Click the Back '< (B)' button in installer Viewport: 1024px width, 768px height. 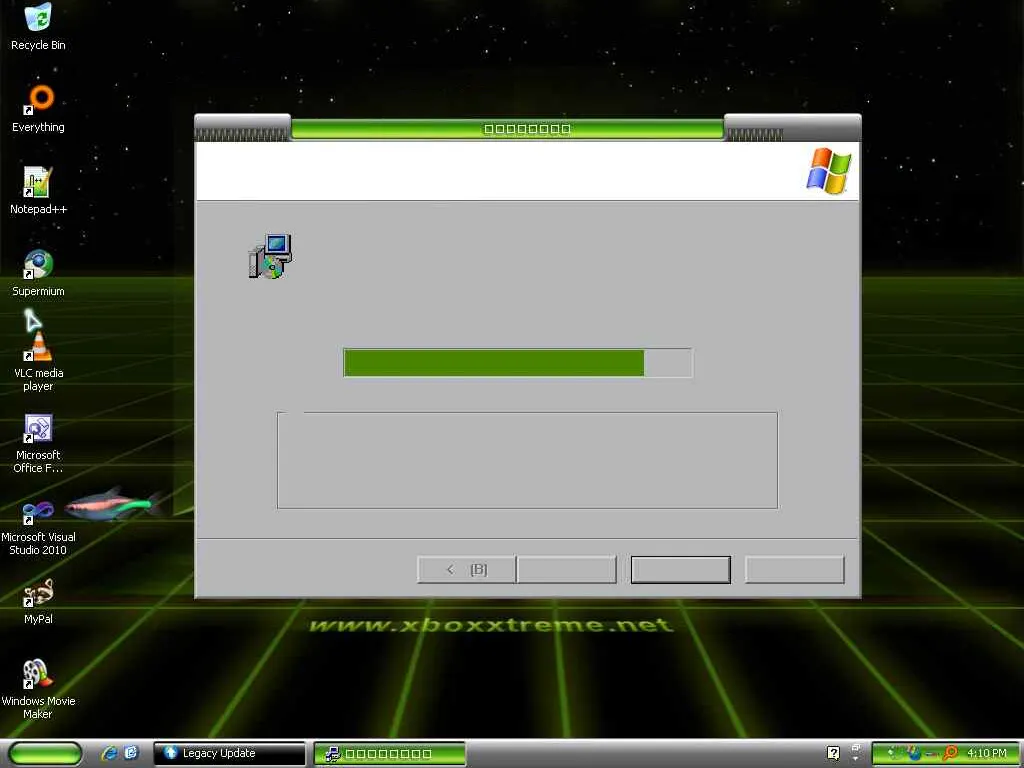(466, 569)
